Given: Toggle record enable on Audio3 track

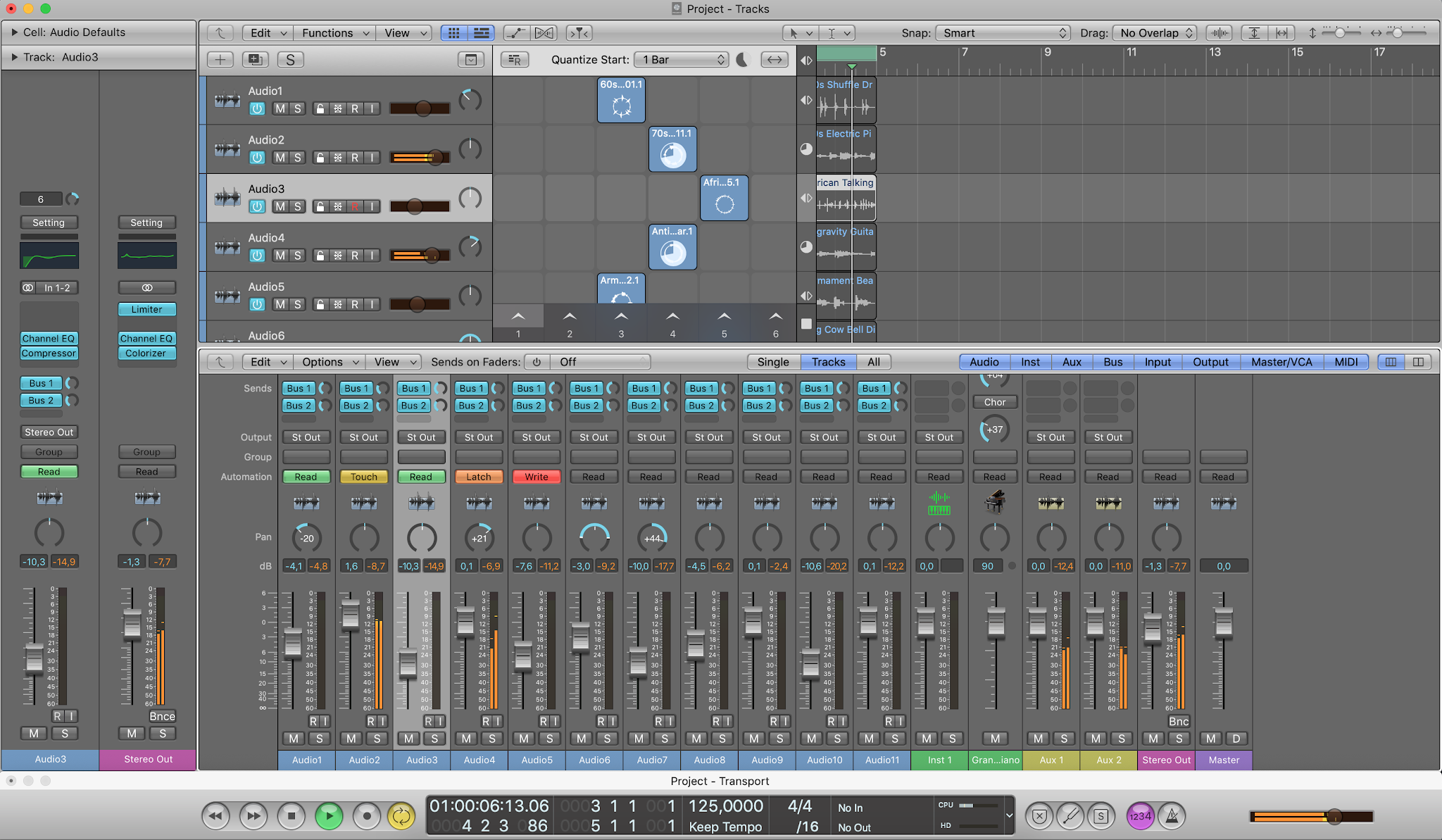Looking at the screenshot, I should pos(355,206).
